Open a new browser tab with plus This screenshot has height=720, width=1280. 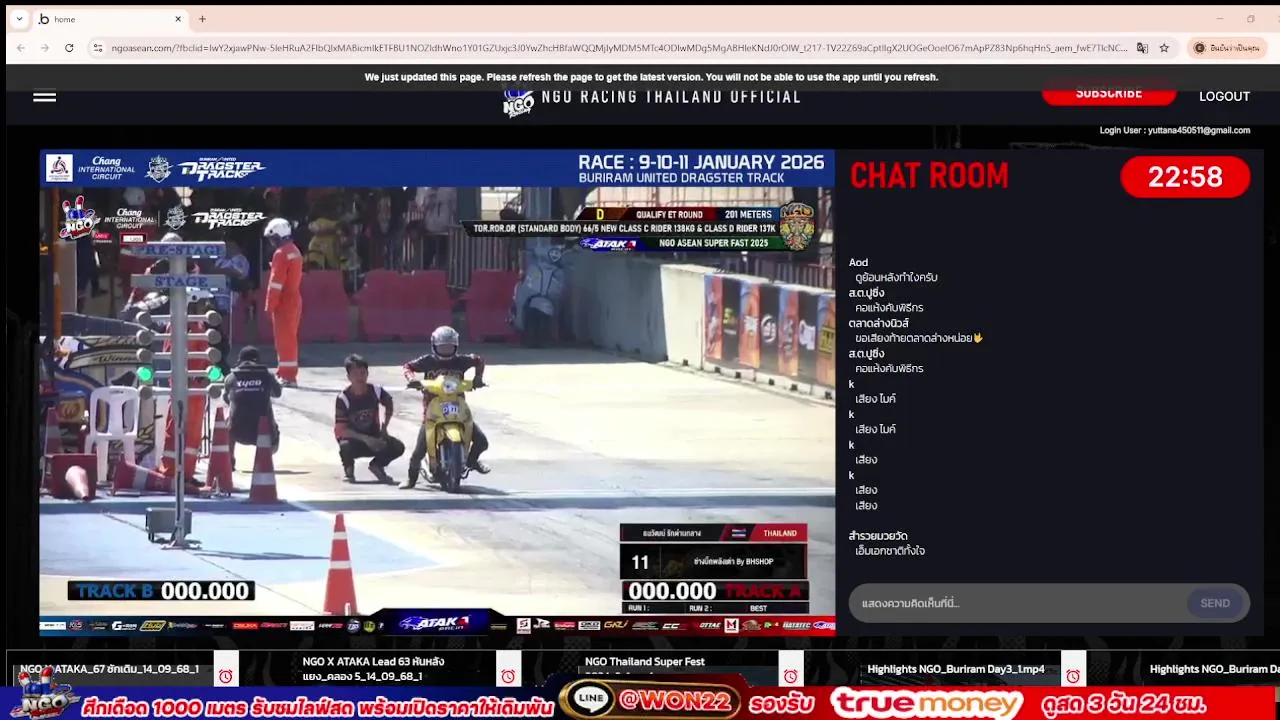202,19
